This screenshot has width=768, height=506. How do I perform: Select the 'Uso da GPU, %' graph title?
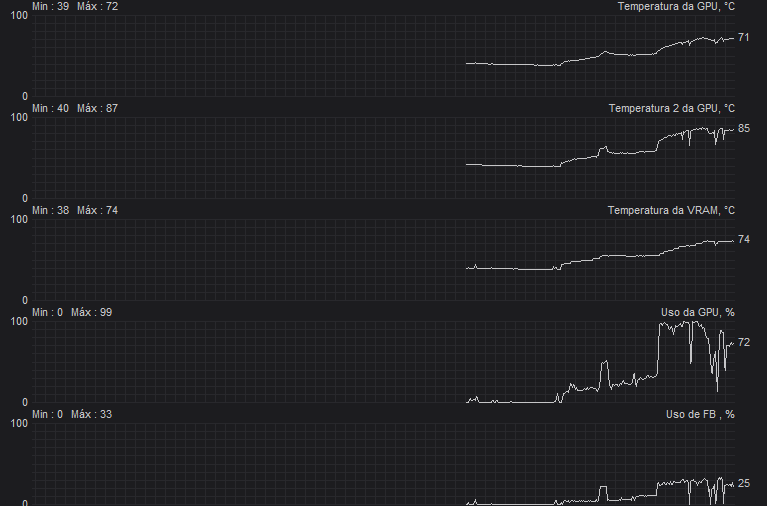[x=698, y=313]
